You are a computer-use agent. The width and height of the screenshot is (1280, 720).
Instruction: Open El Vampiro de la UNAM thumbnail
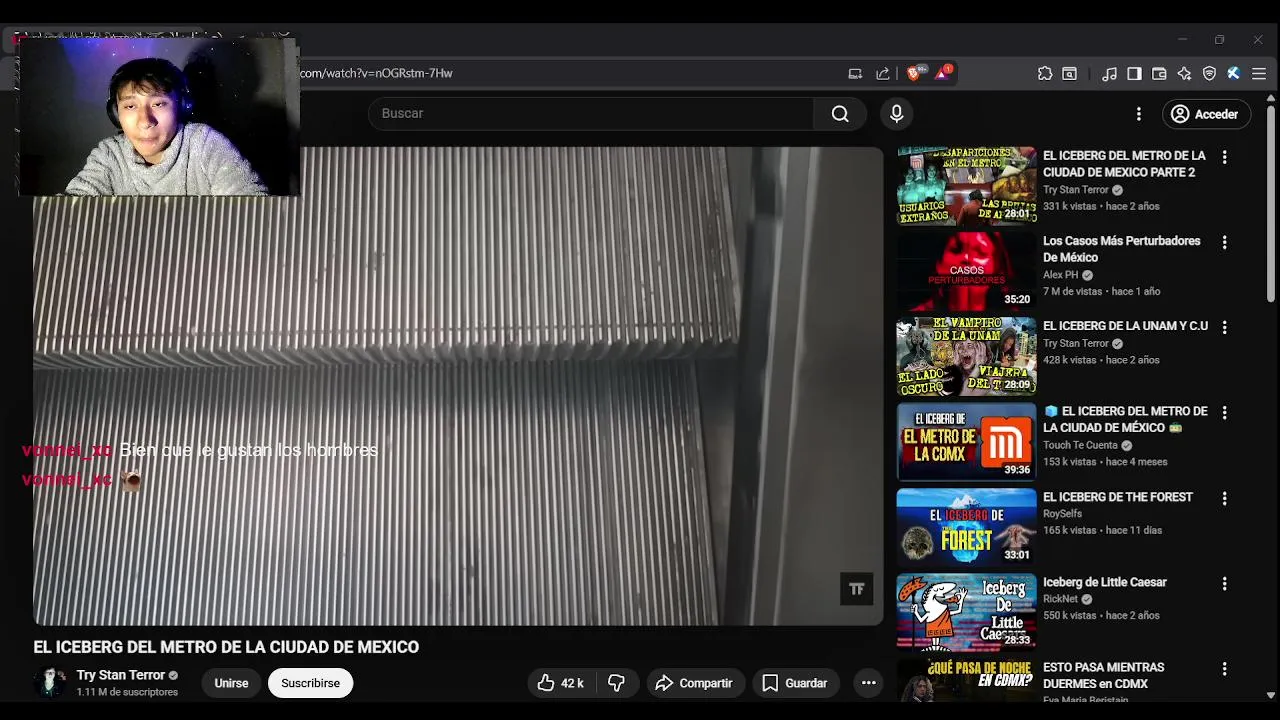(966, 356)
